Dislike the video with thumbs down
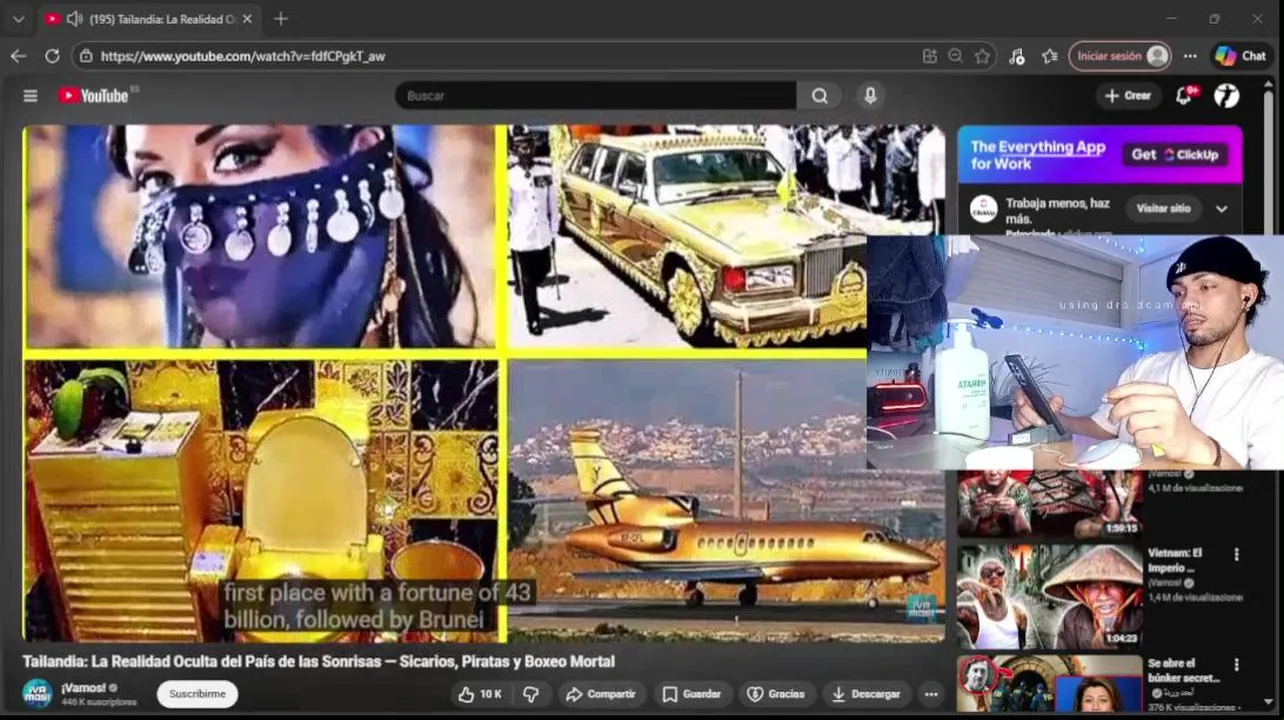Image resolution: width=1284 pixels, height=720 pixels. (x=531, y=694)
